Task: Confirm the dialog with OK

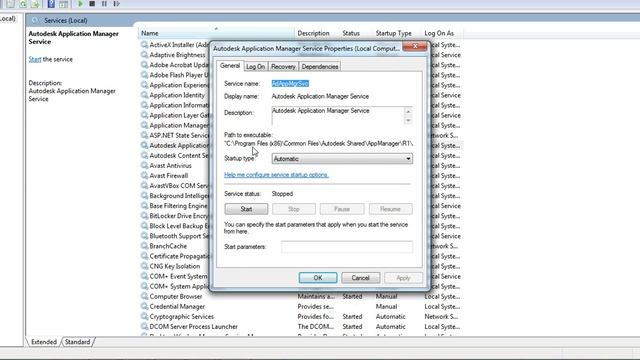Action: point(318,278)
